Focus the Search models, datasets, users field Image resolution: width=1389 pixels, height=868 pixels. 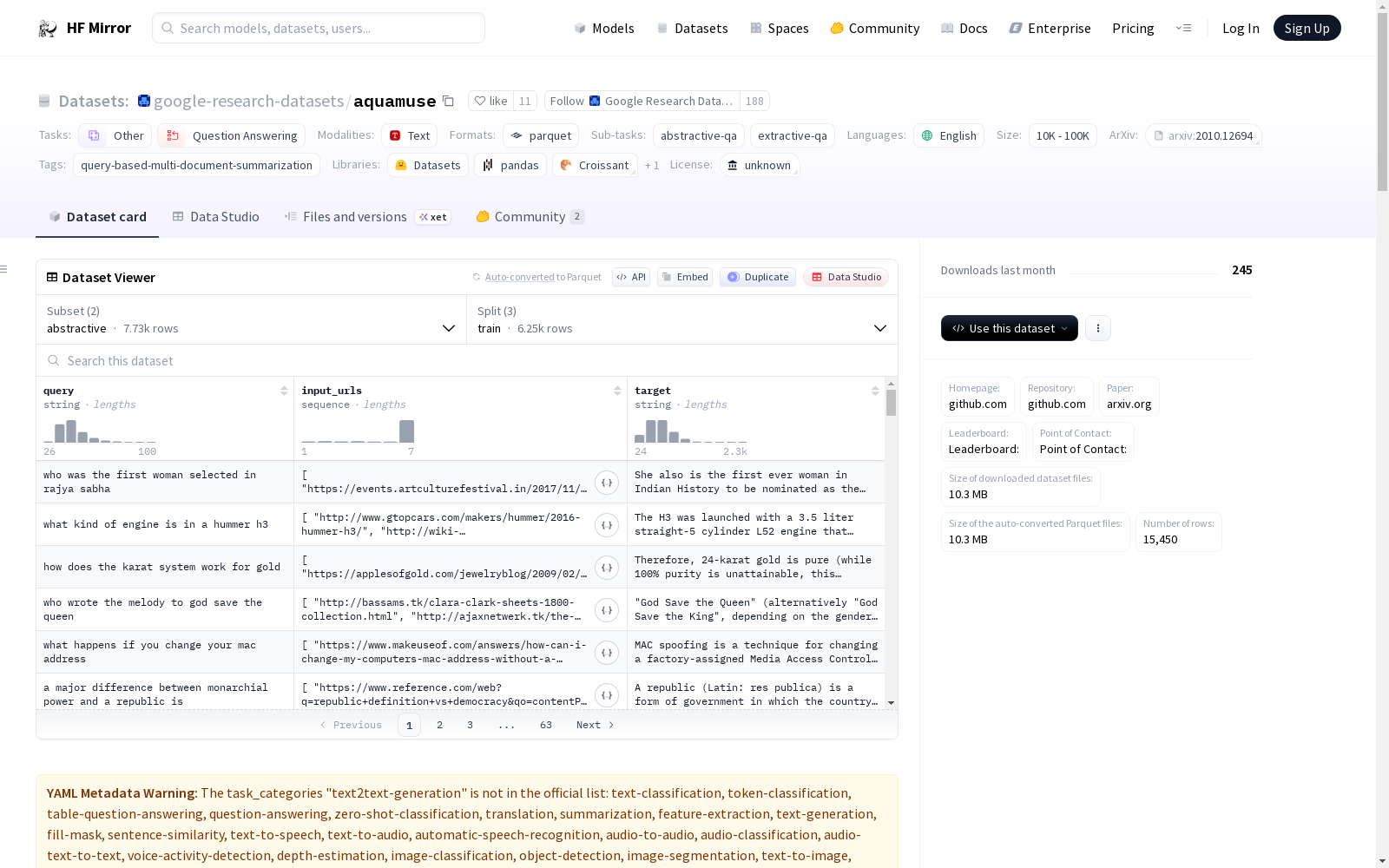click(319, 28)
